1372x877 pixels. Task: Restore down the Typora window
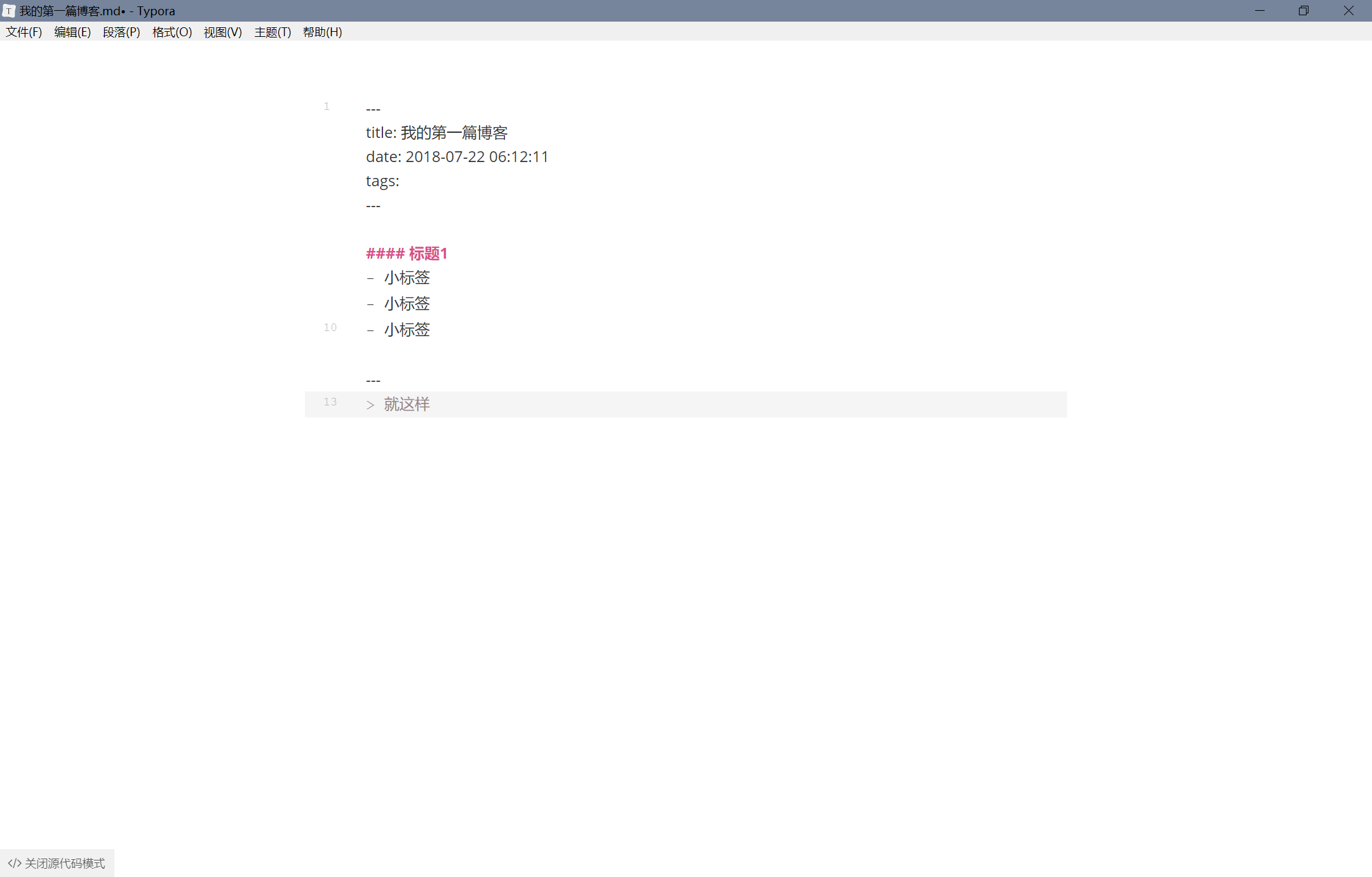[1303, 11]
